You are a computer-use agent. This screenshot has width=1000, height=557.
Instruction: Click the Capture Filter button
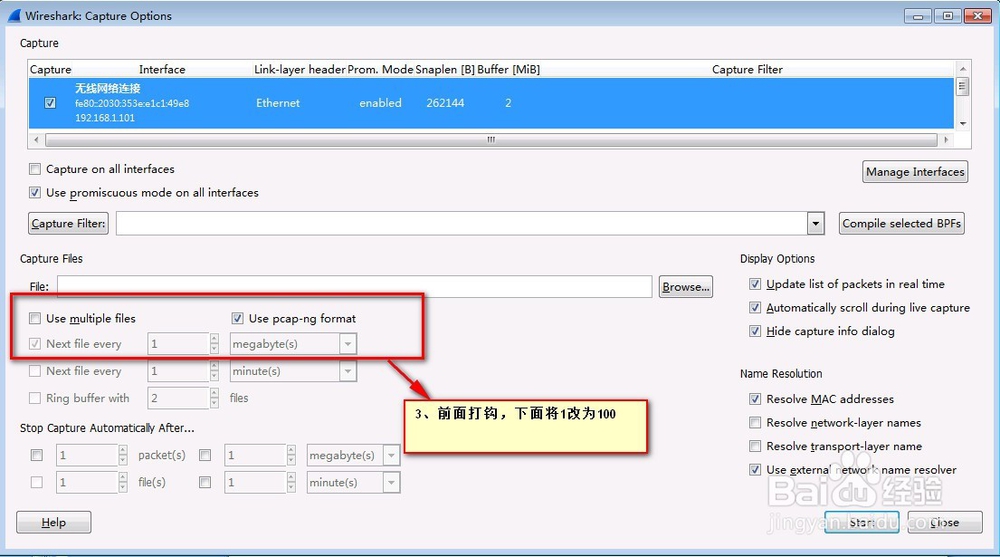pos(68,223)
